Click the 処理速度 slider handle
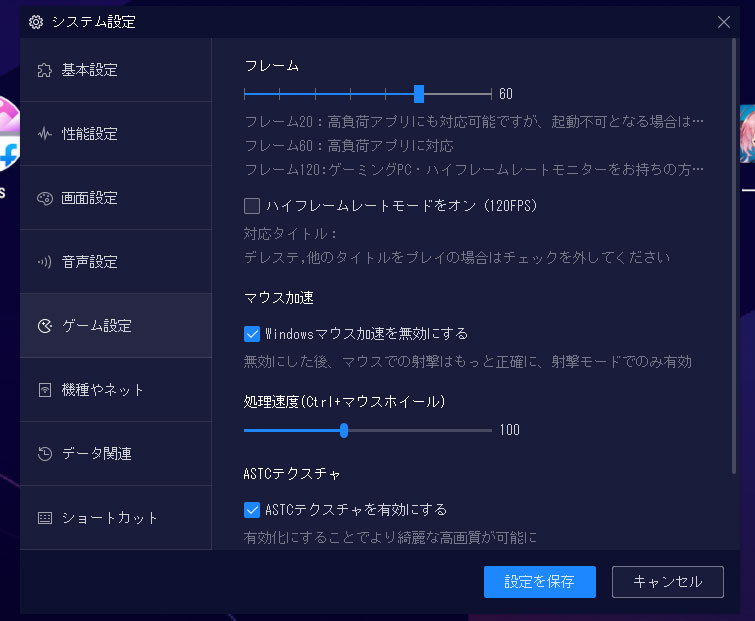 [x=344, y=430]
